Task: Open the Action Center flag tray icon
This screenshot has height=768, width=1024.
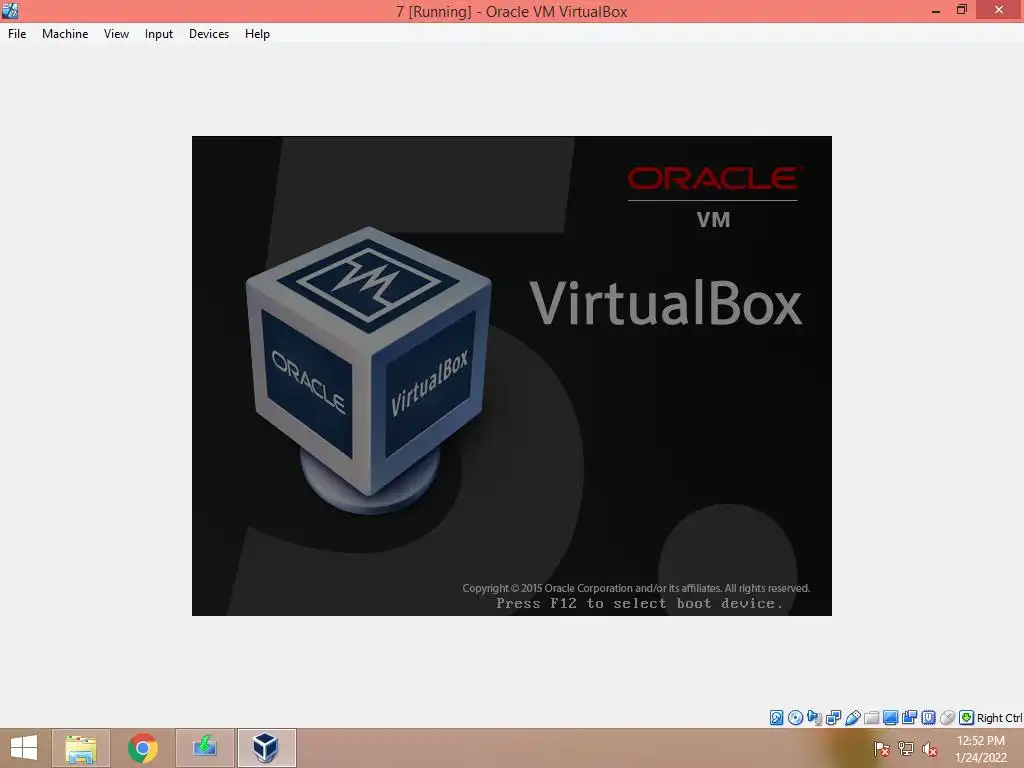Action: pyautogui.click(x=881, y=749)
